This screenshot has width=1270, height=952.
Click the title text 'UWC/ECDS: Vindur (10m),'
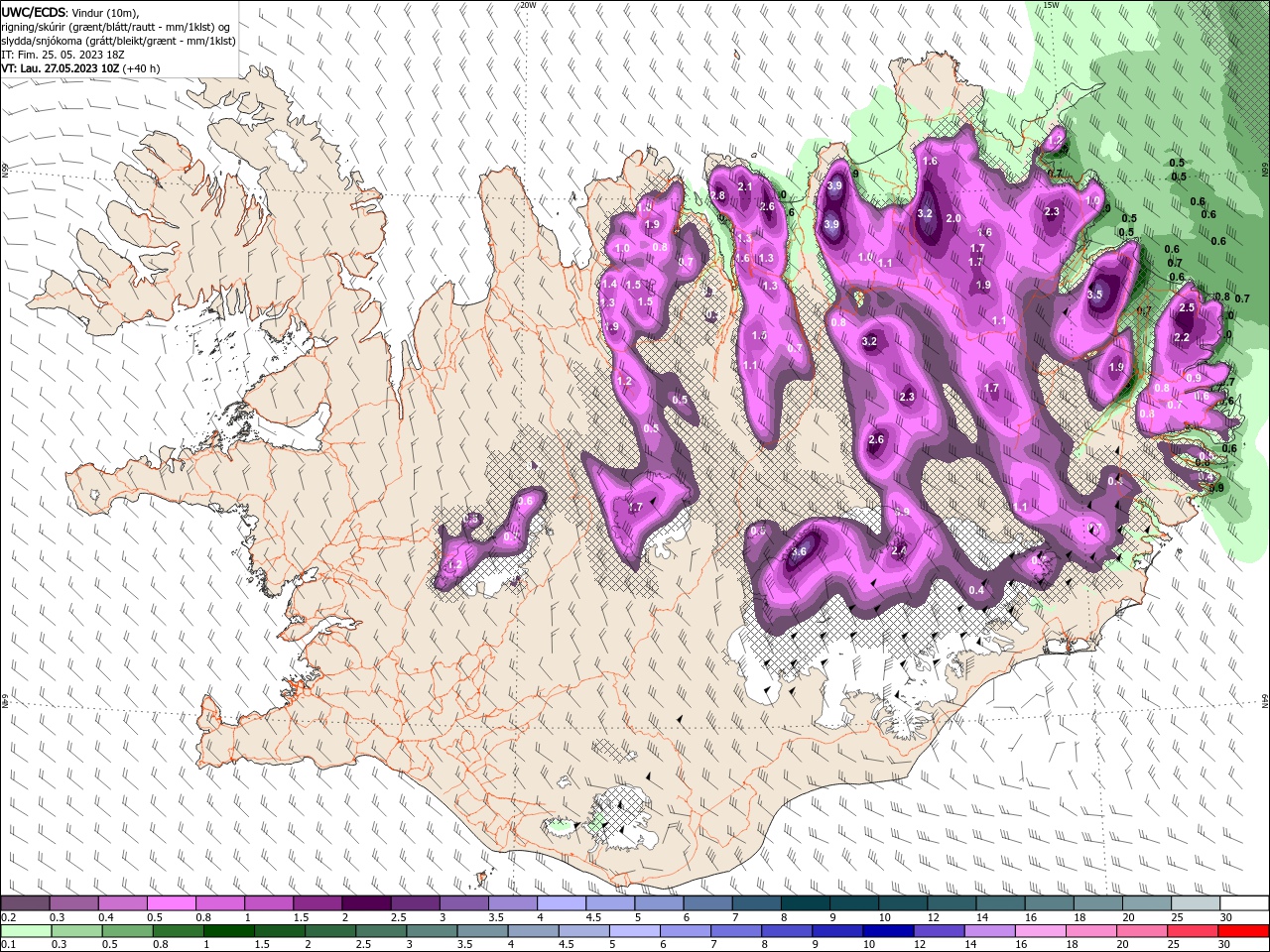70,13
